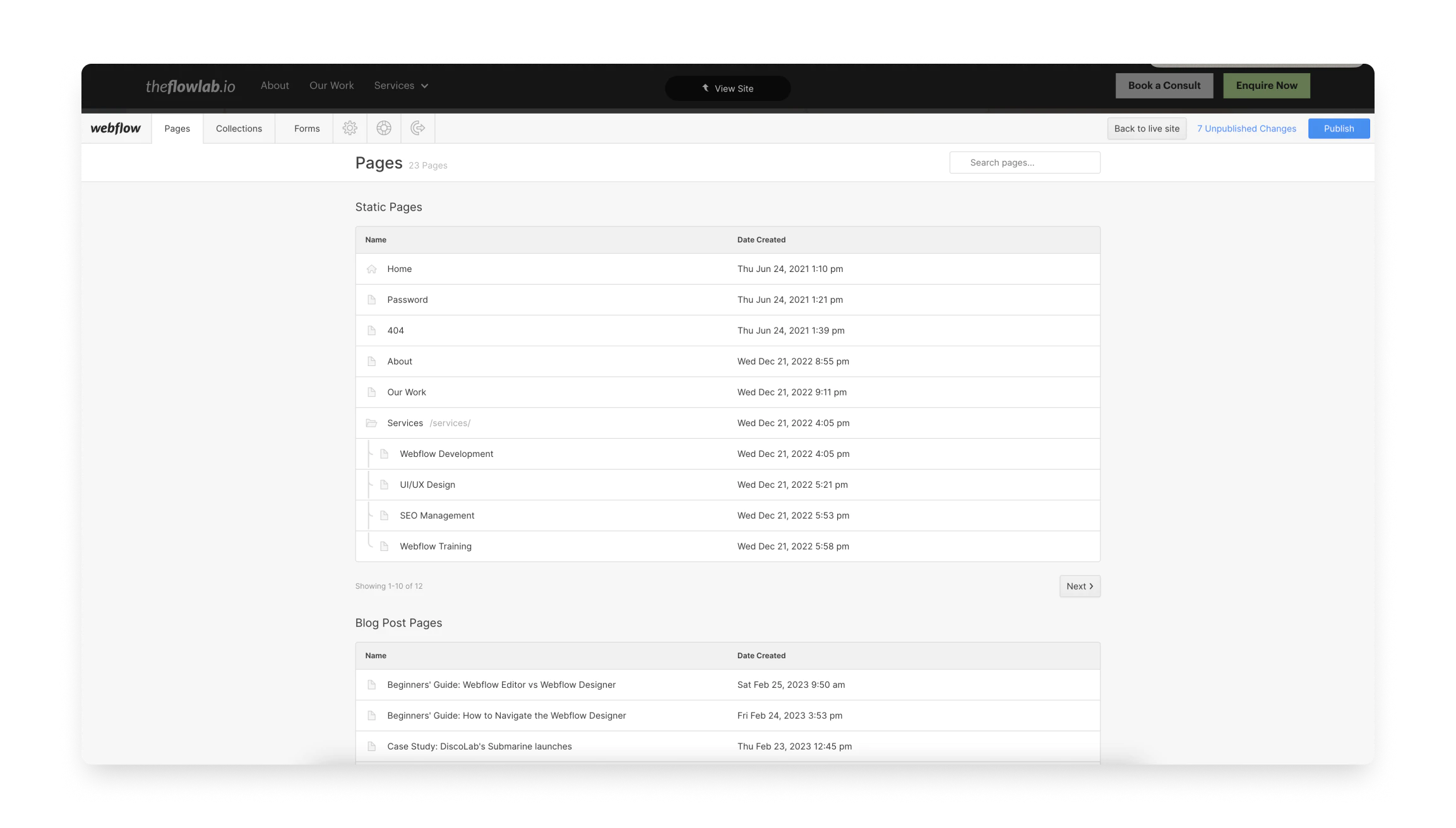Click the page icon beside Our Work row

(371, 393)
